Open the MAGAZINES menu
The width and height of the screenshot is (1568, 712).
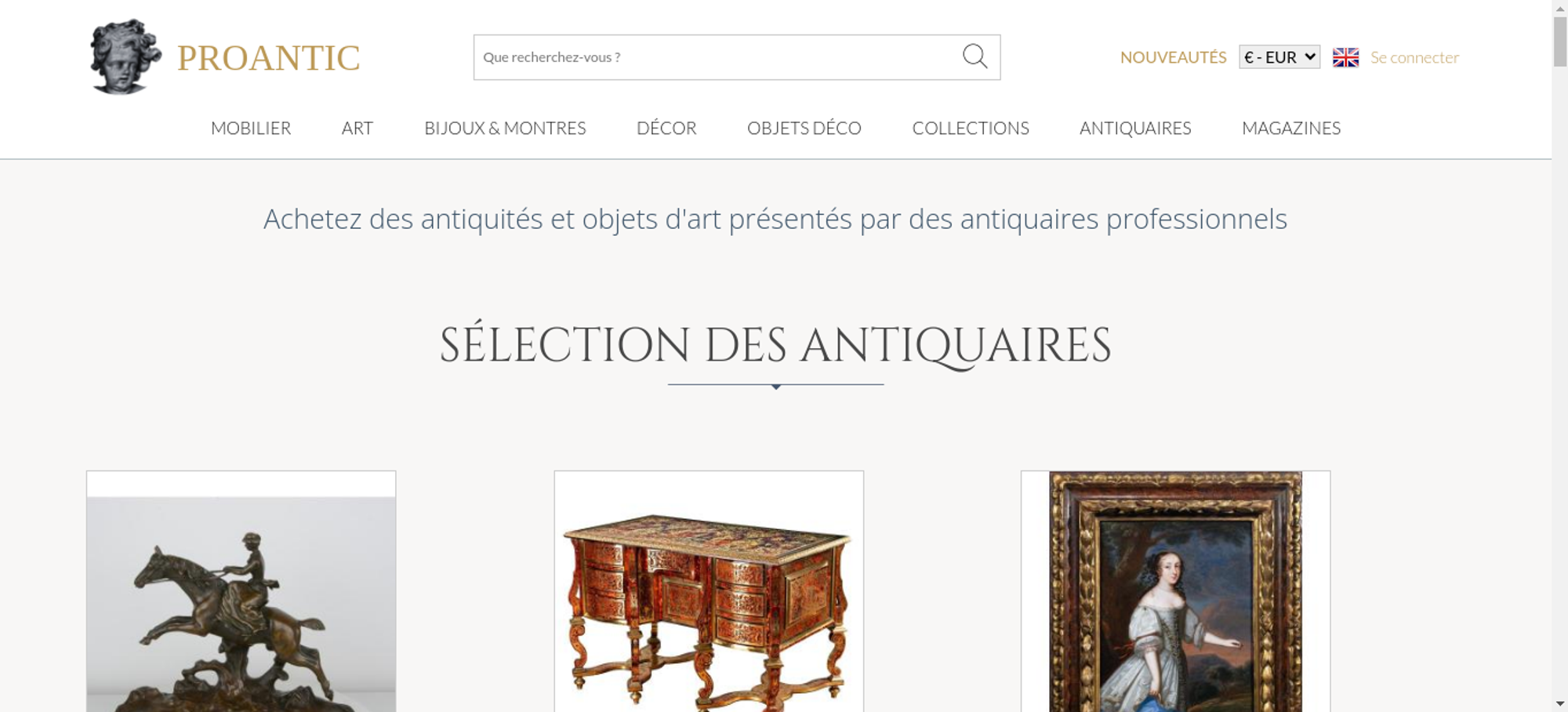click(1291, 128)
